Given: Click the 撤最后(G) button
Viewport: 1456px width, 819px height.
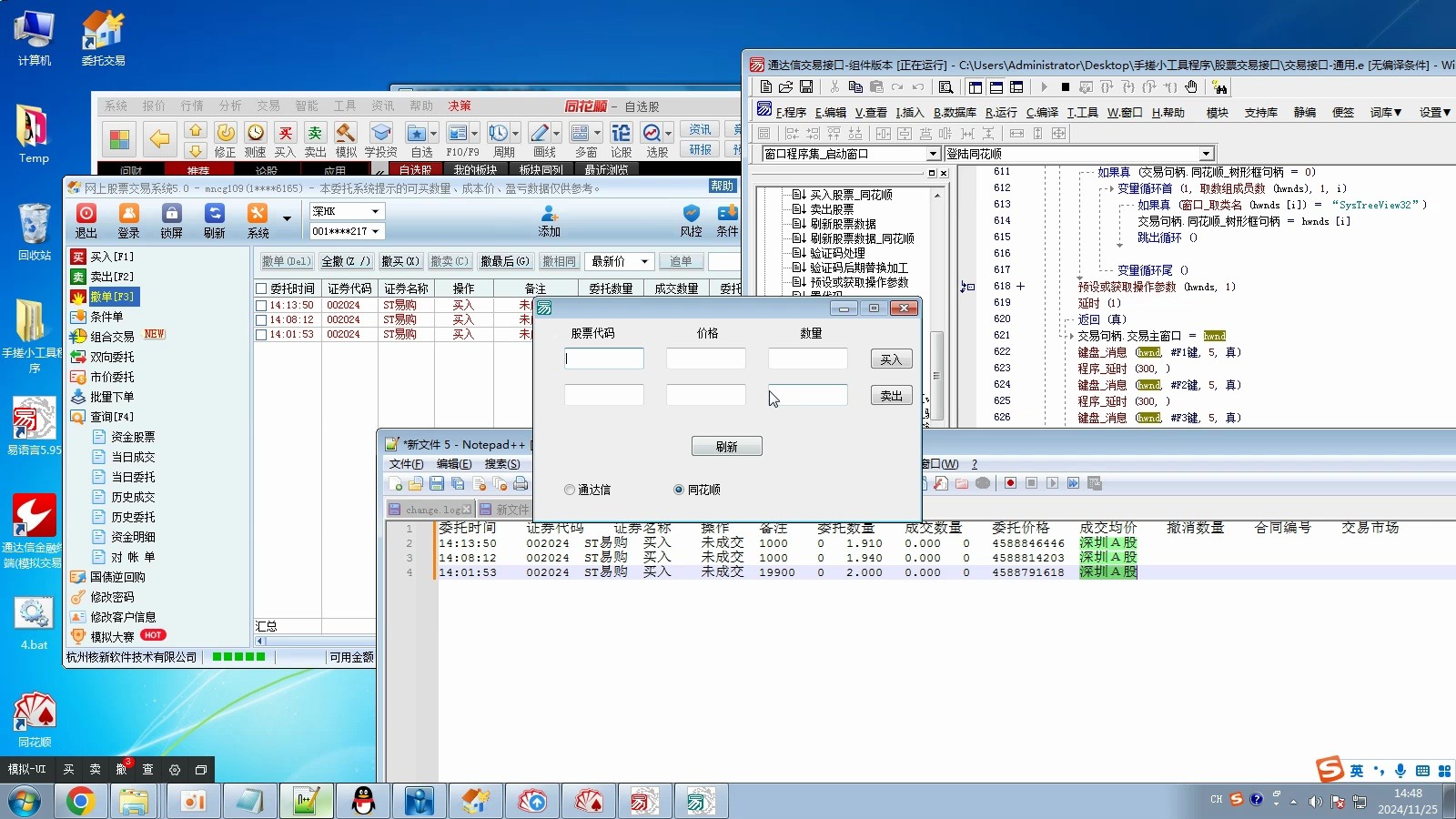Looking at the screenshot, I should [505, 261].
